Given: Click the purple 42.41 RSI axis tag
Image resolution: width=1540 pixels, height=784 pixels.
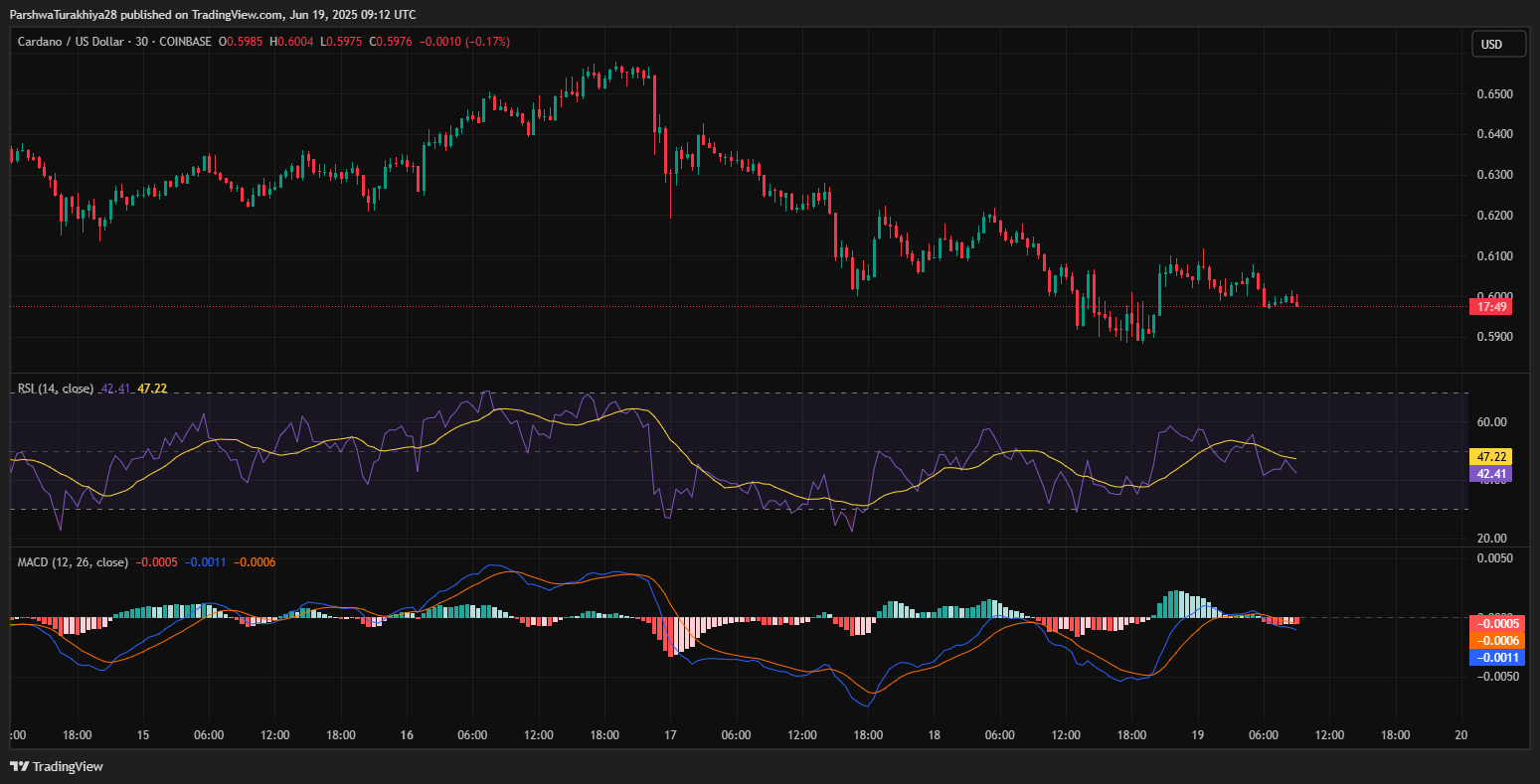Looking at the screenshot, I should (1493, 474).
